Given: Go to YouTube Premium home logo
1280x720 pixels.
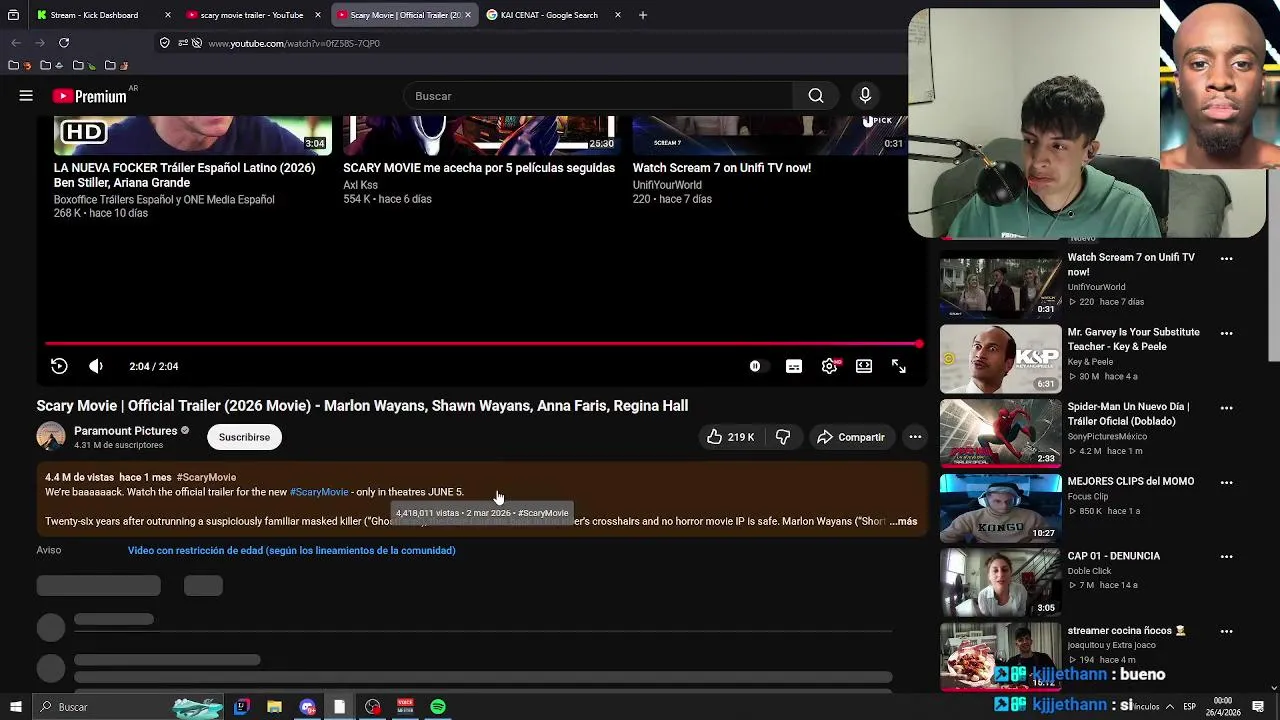Looking at the screenshot, I should (91, 96).
